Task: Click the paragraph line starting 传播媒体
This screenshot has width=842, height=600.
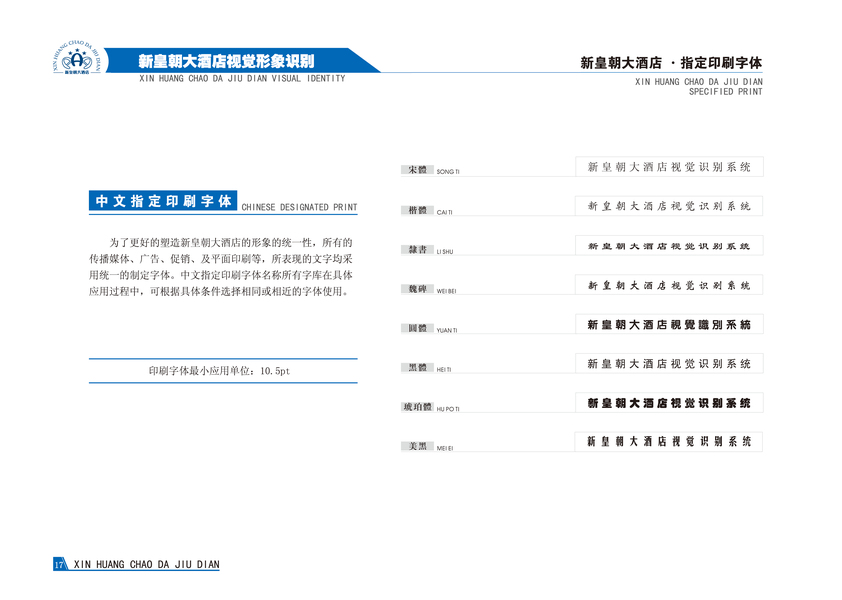Action: pyautogui.click(x=221, y=258)
